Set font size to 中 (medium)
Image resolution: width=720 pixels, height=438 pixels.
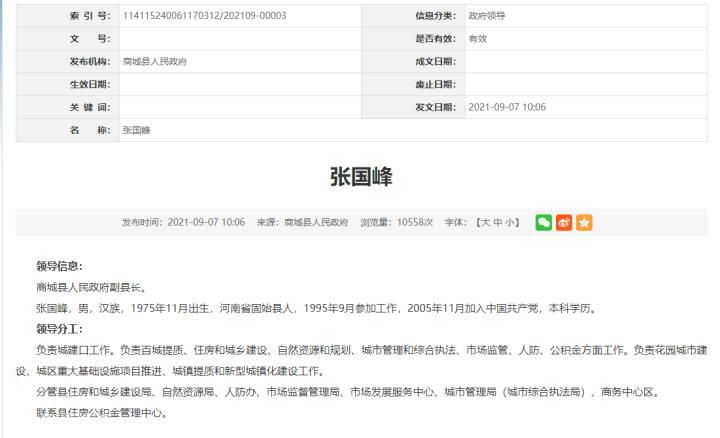coord(498,223)
